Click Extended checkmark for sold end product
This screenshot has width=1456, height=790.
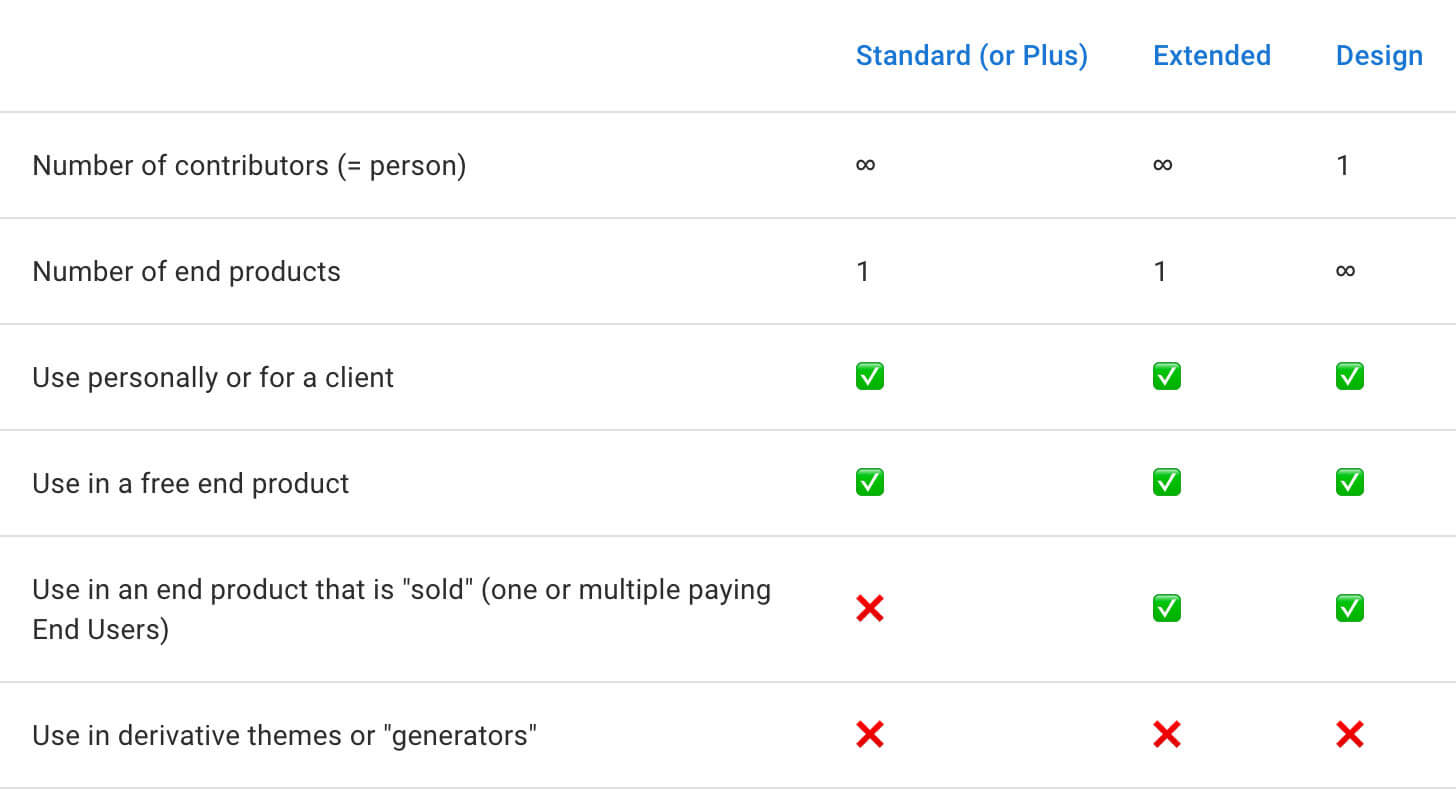pyautogui.click(x=1167, y=608)
